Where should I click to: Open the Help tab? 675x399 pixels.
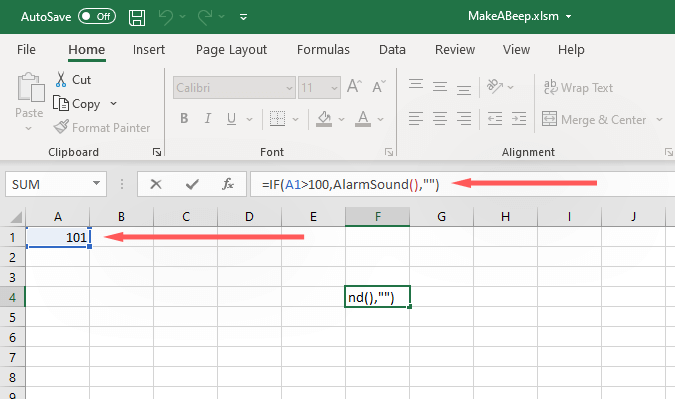click(571, 49)
